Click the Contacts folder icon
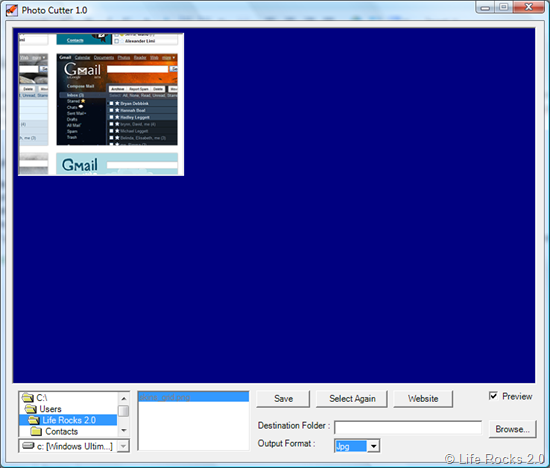550x468 pixels. (x=36, y=431)
